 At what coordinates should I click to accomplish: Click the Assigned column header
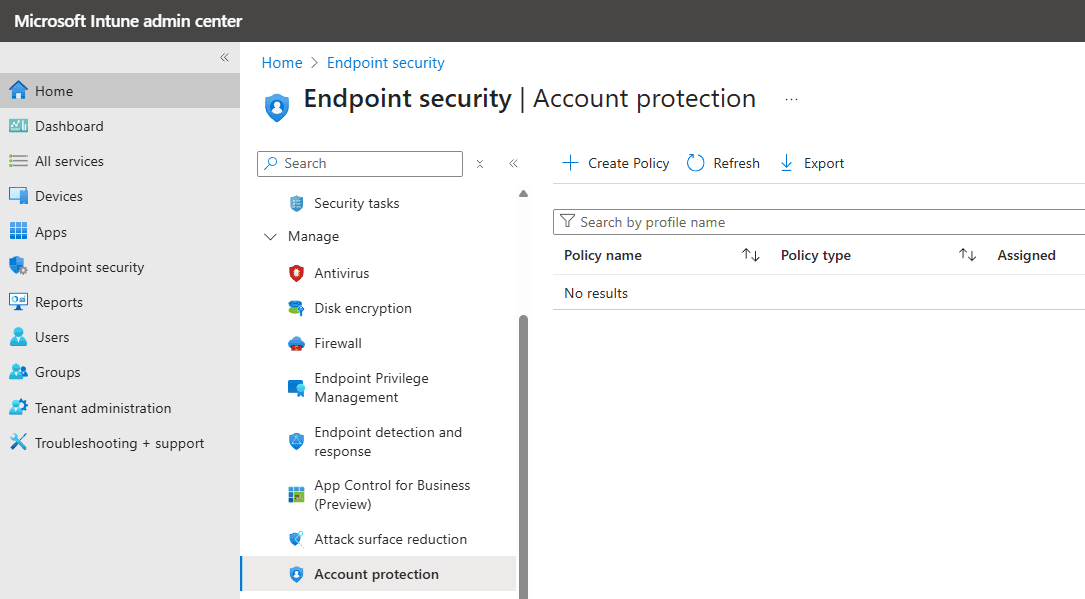click(1026, 255)
